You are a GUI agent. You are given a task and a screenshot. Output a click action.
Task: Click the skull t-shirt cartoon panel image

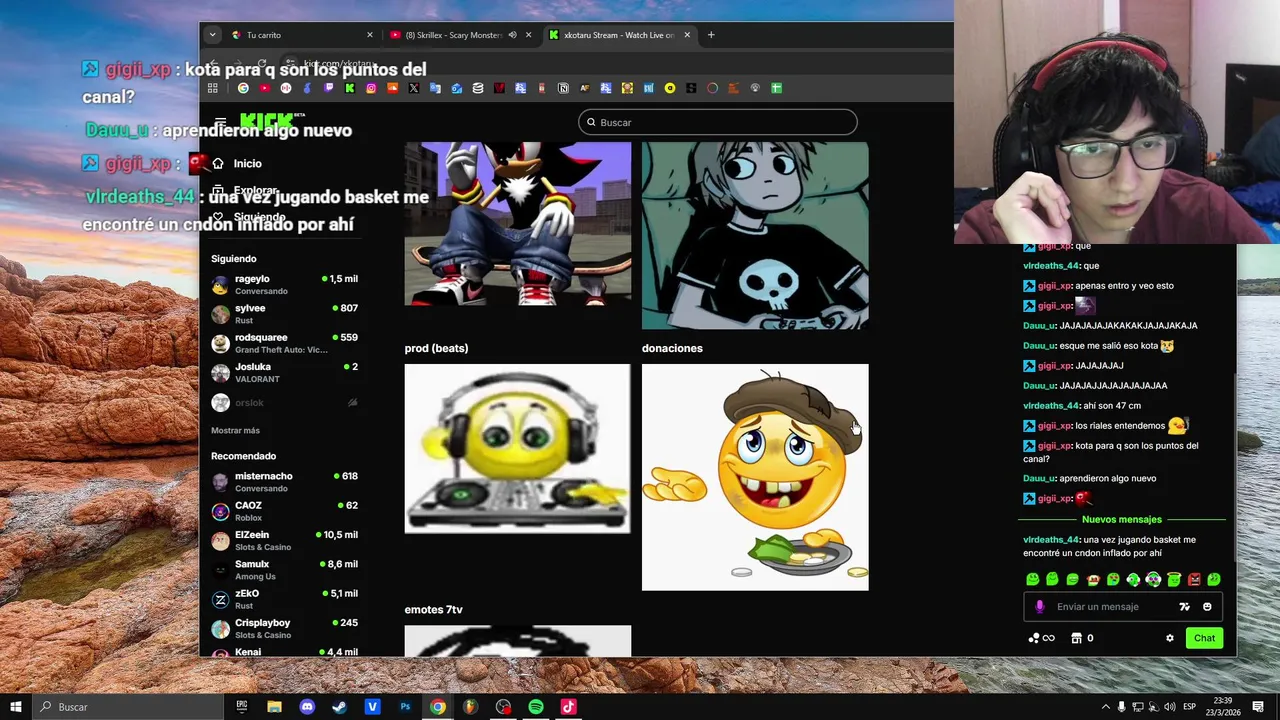click(755, 235)
